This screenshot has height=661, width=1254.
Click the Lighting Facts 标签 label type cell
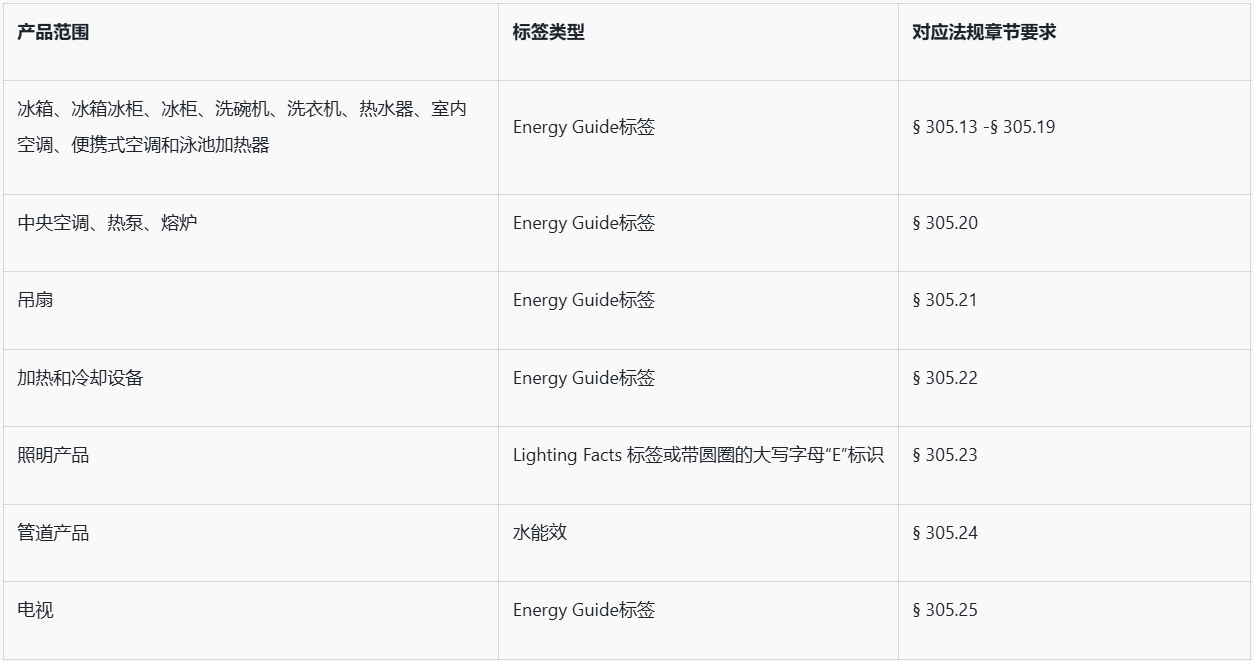tap(698, 455)
